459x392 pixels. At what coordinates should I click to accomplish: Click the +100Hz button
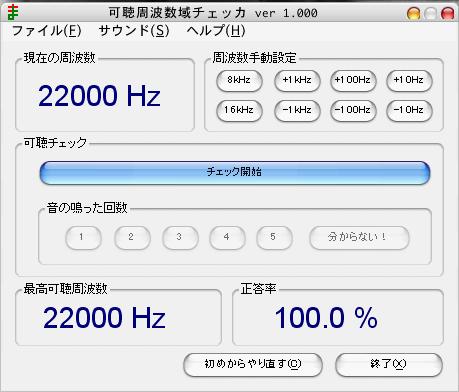(x=353, y=80)
